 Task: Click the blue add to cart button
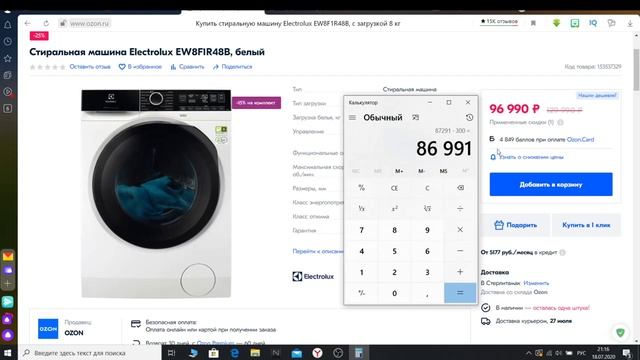pyautogui.click(x=551, y=184)
